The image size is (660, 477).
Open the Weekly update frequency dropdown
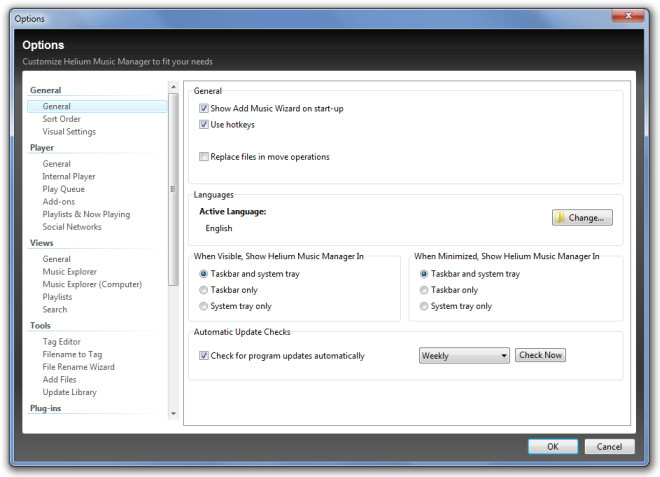[464, 355]
